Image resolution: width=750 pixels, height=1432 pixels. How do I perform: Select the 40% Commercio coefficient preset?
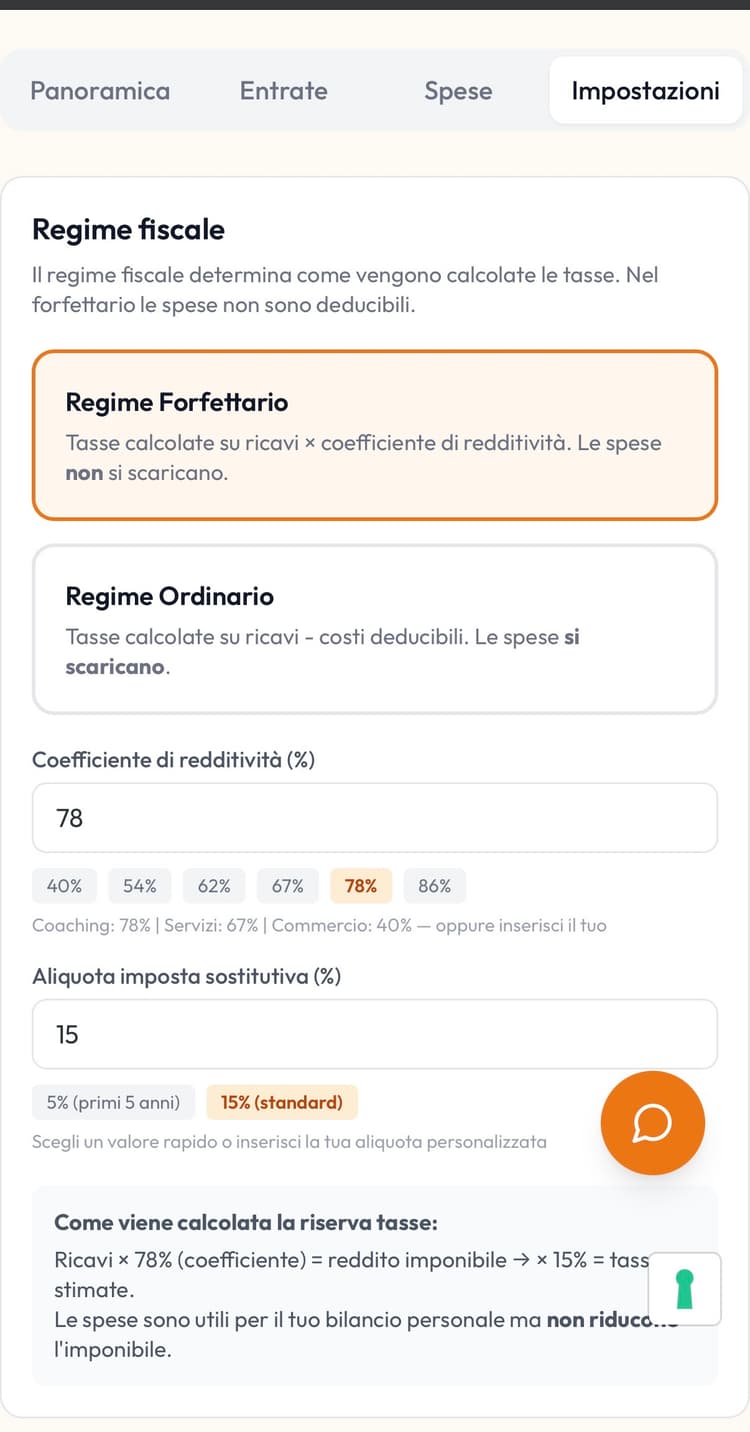(x=64, y=885)
